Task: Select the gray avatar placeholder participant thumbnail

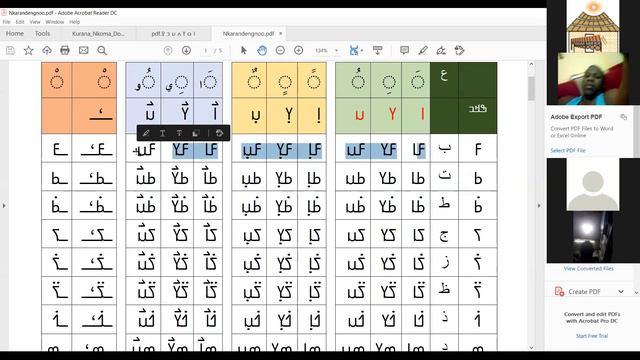Action: point(593,184)
